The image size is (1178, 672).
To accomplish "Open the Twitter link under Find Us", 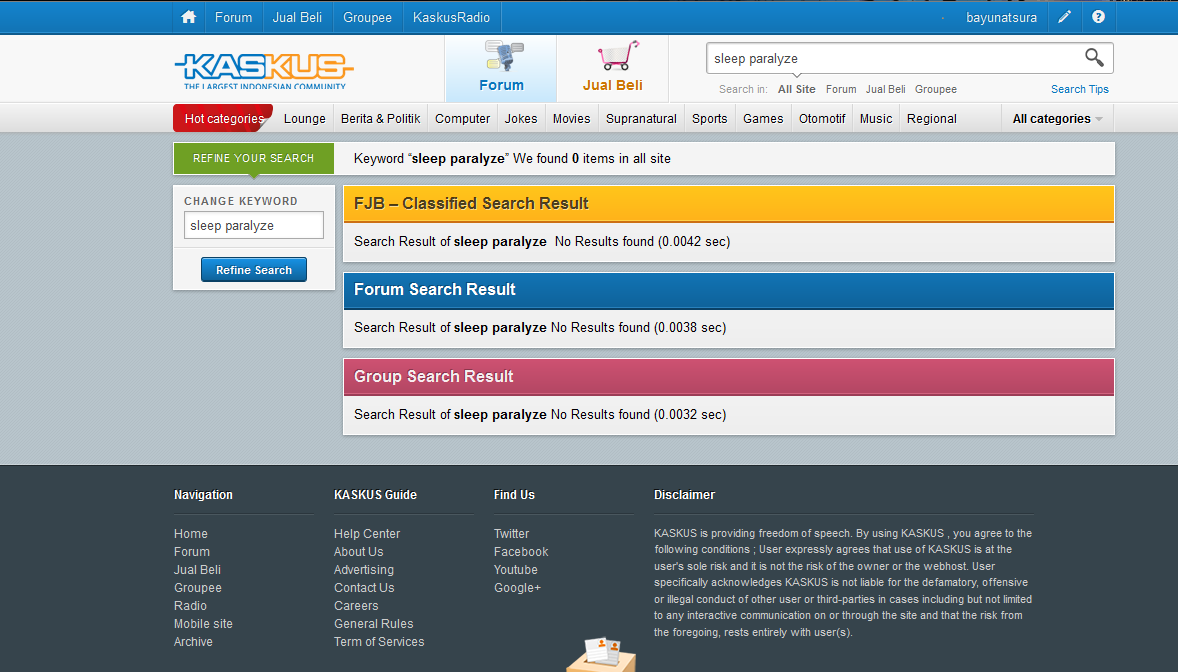I will 512,534.
